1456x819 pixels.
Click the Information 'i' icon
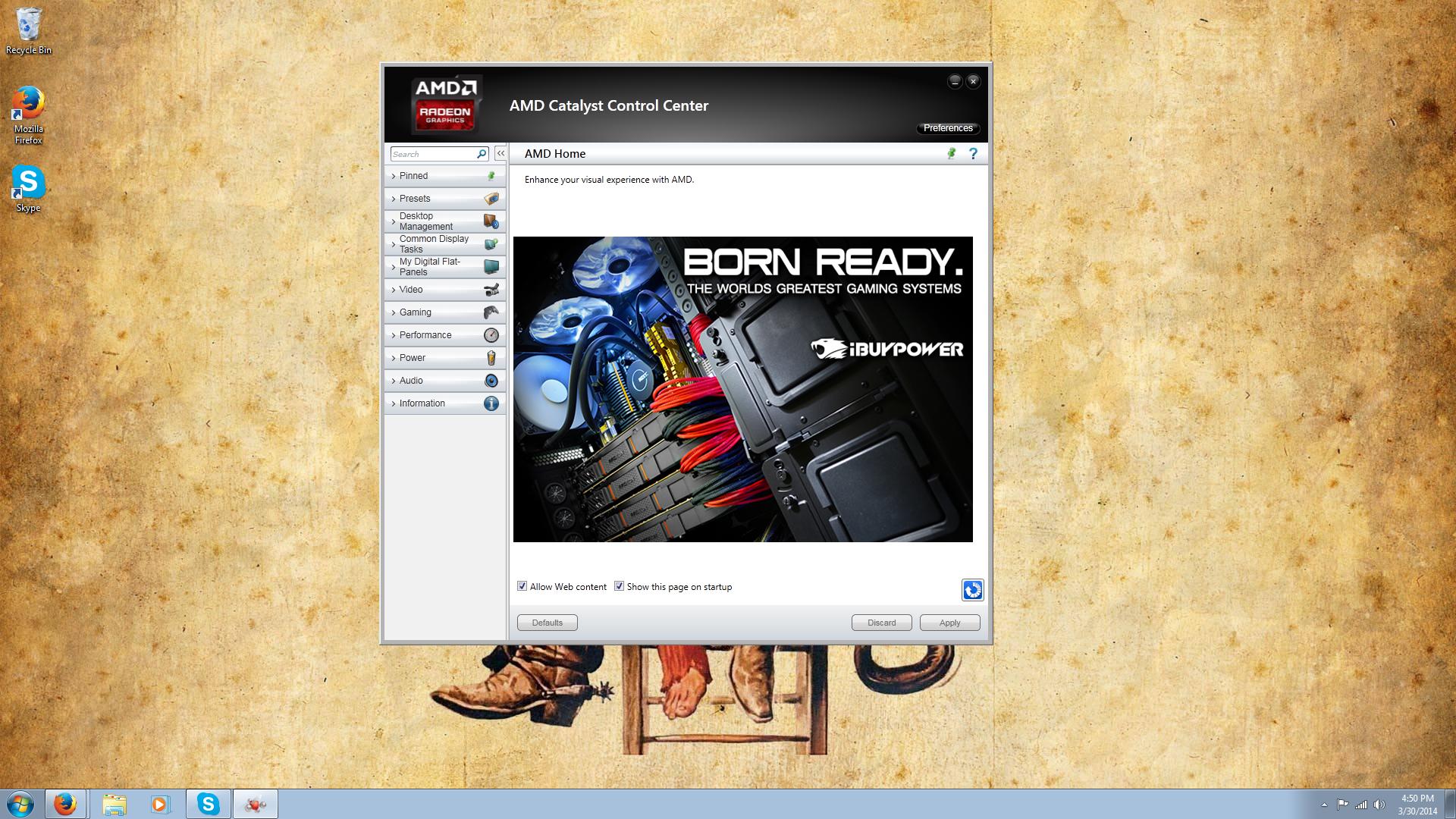pyautogui.click(x=491, y=403)
